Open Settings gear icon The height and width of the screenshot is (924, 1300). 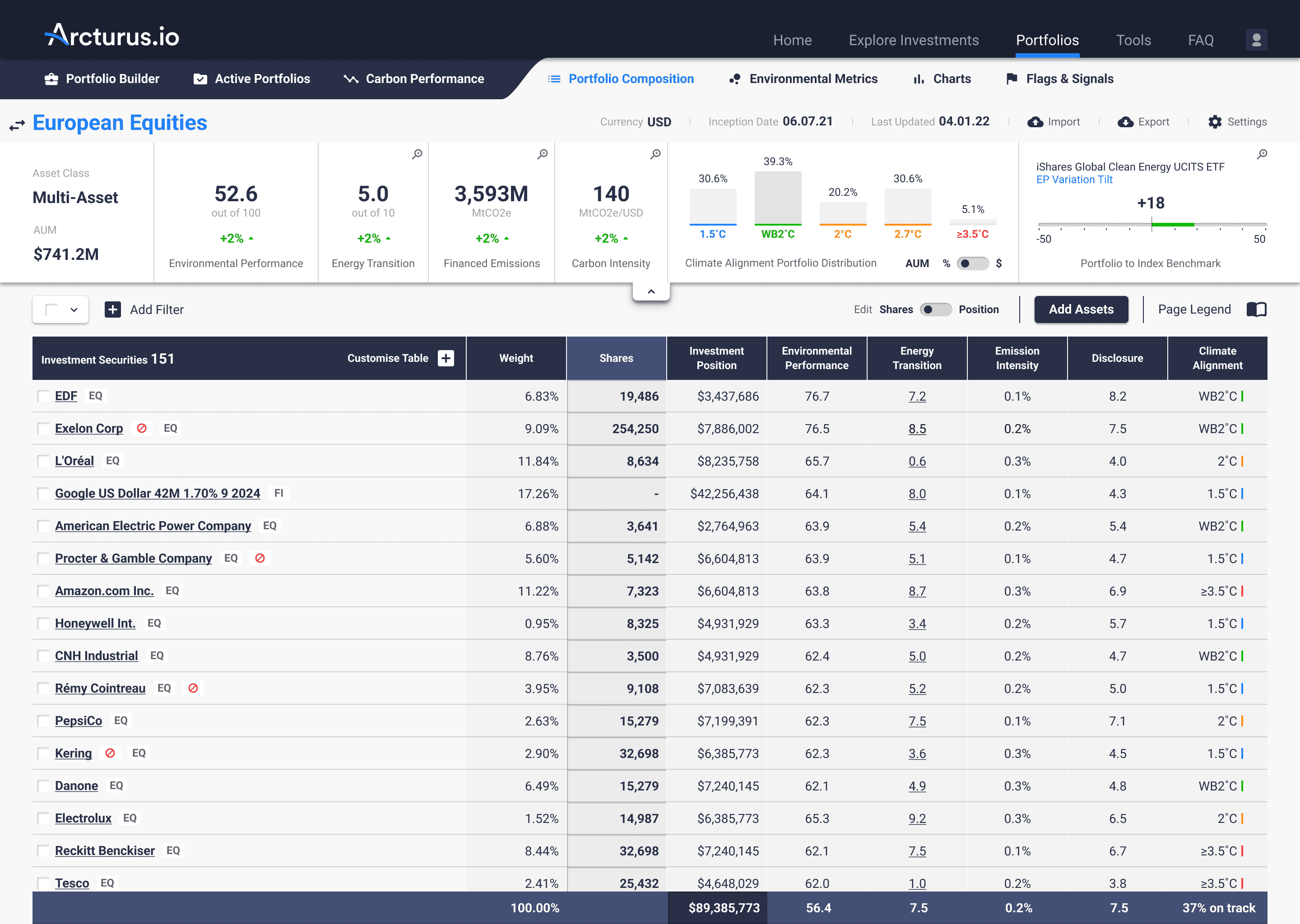pos(1215,122)
